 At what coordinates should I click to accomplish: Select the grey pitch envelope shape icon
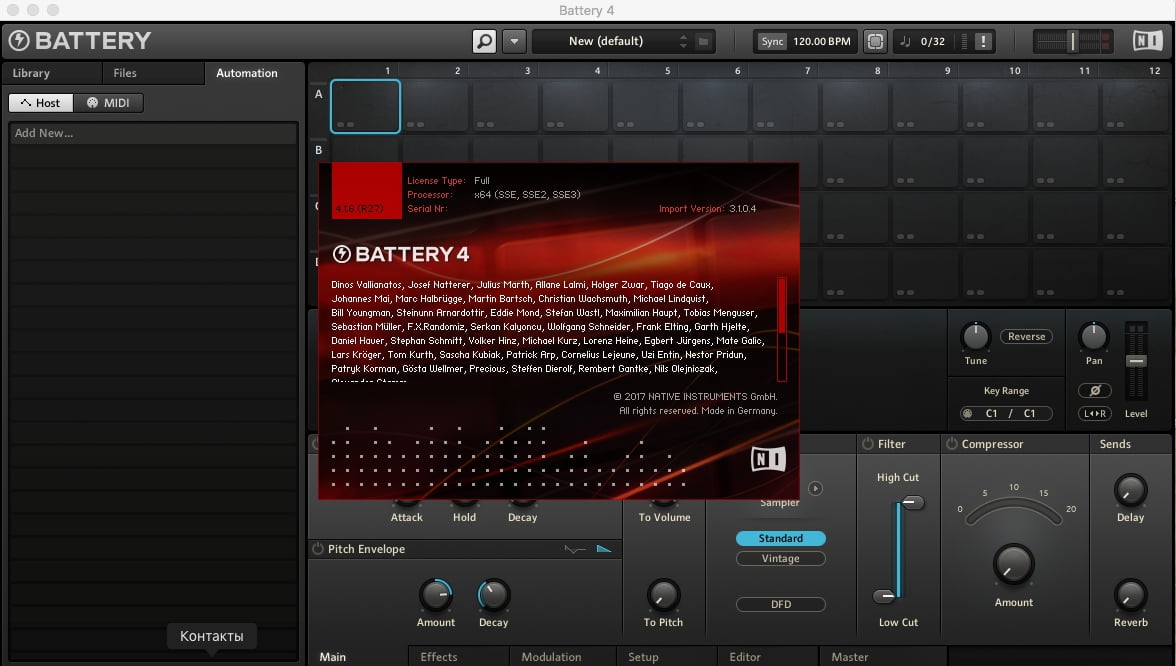pyautogui.click(x=574, y=549)
